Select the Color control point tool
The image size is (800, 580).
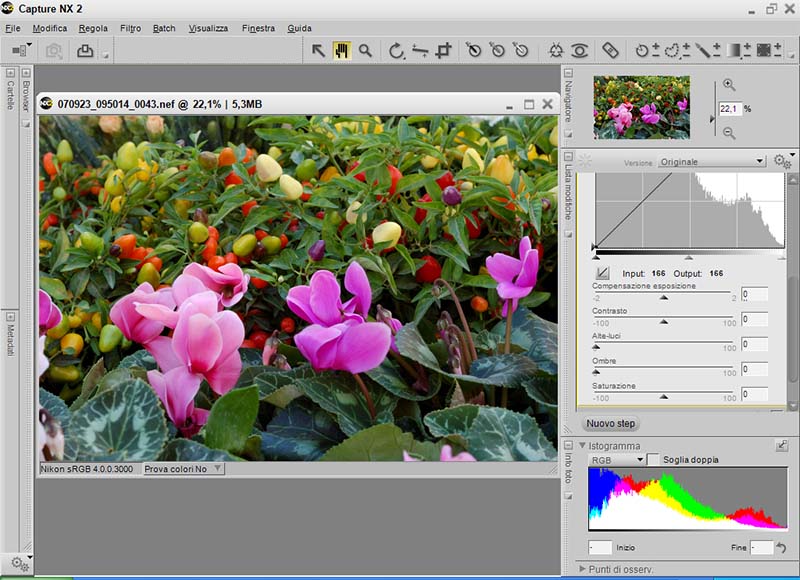(556, 51)
